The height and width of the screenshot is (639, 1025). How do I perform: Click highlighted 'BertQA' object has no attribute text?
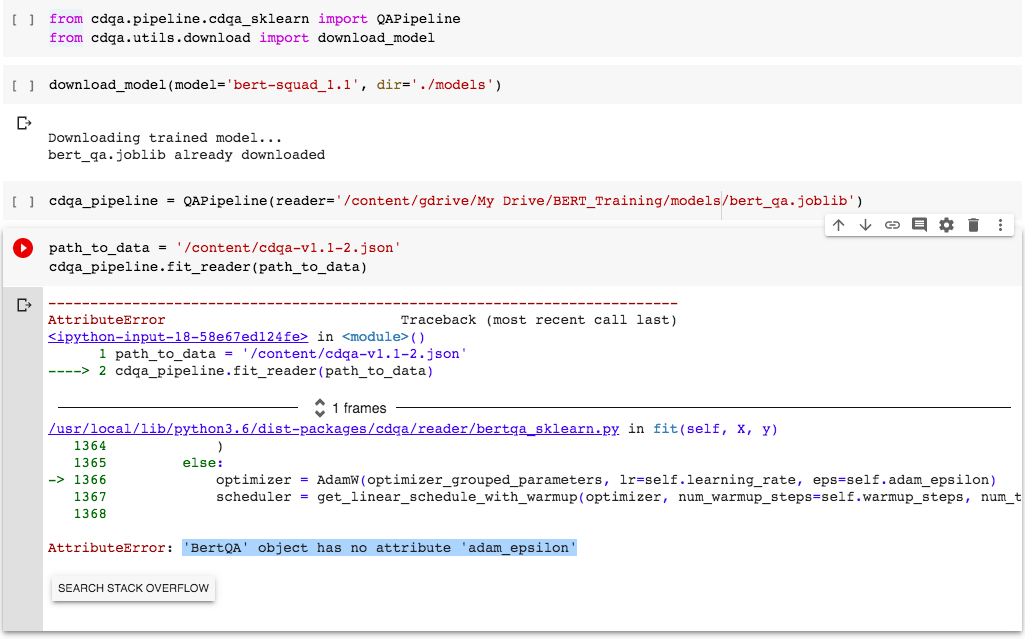tap(379, 548)
